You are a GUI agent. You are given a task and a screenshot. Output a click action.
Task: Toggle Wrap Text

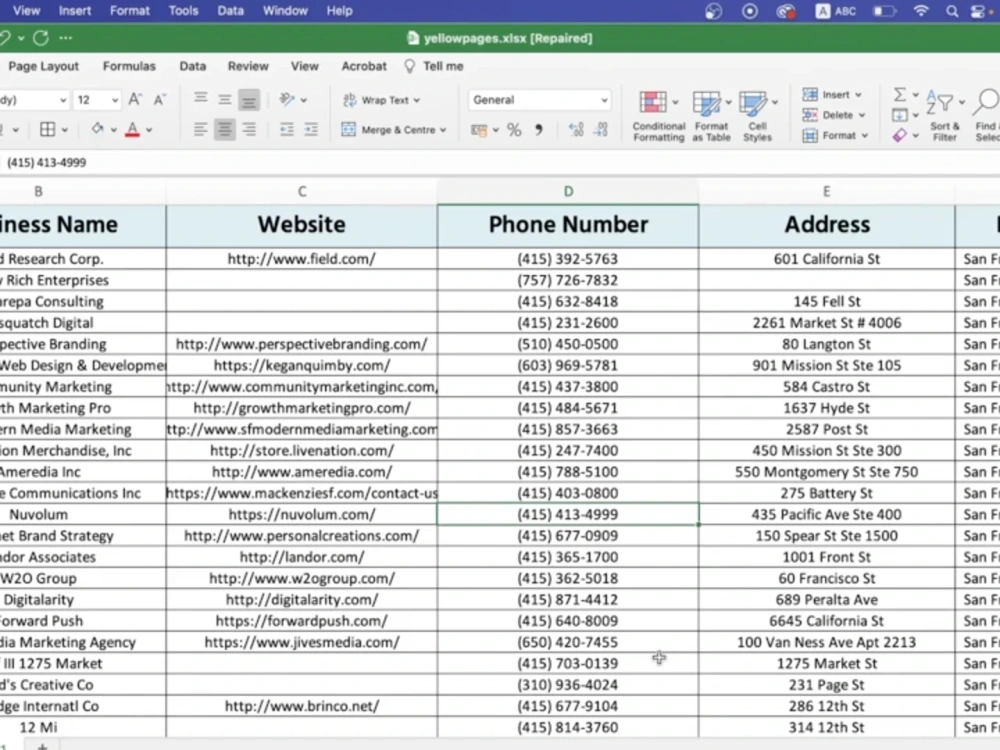tap(381, 100)
